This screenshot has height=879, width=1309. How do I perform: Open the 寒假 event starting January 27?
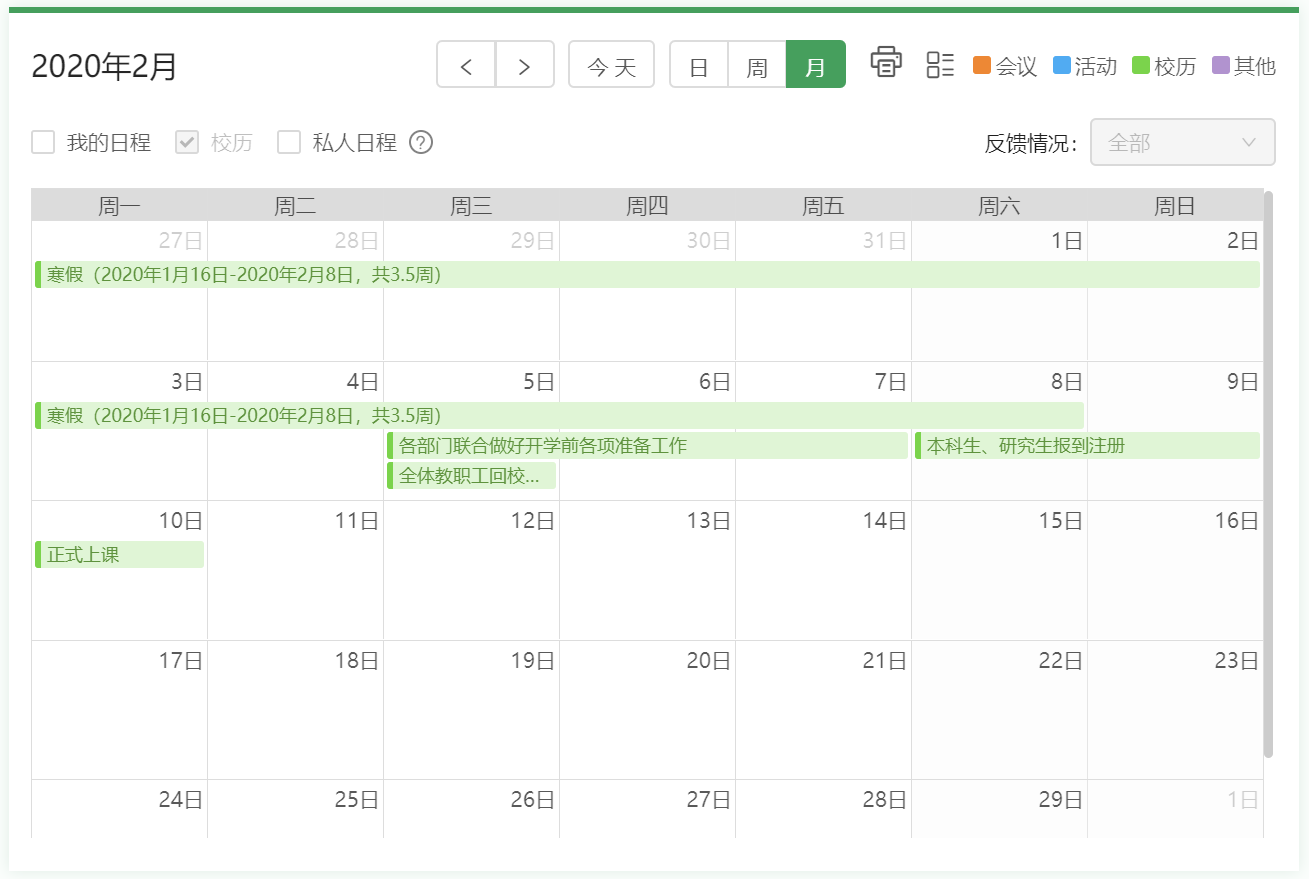647,275
